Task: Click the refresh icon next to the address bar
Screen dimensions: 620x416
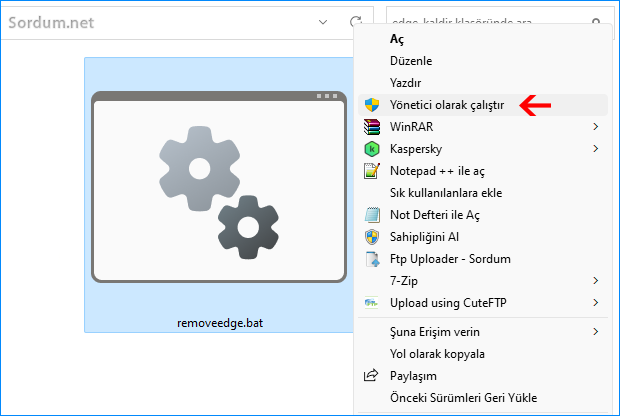Action: [x=356, y=22]
